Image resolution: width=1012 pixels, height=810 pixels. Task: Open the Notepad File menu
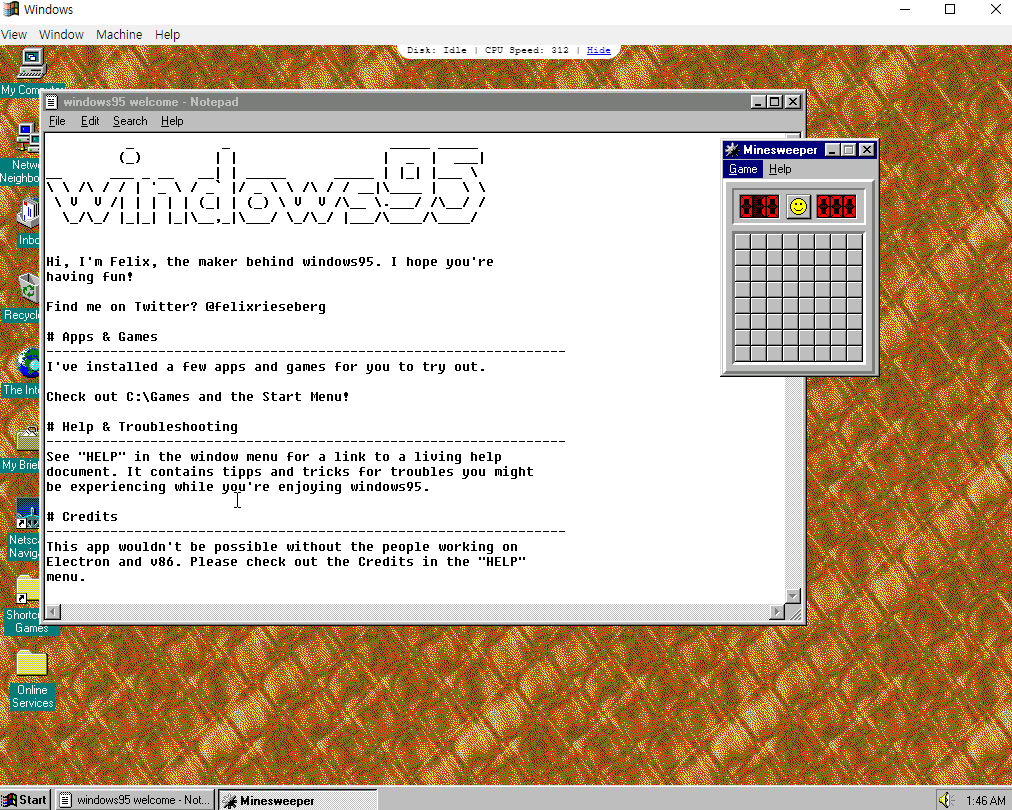(57, 121)
